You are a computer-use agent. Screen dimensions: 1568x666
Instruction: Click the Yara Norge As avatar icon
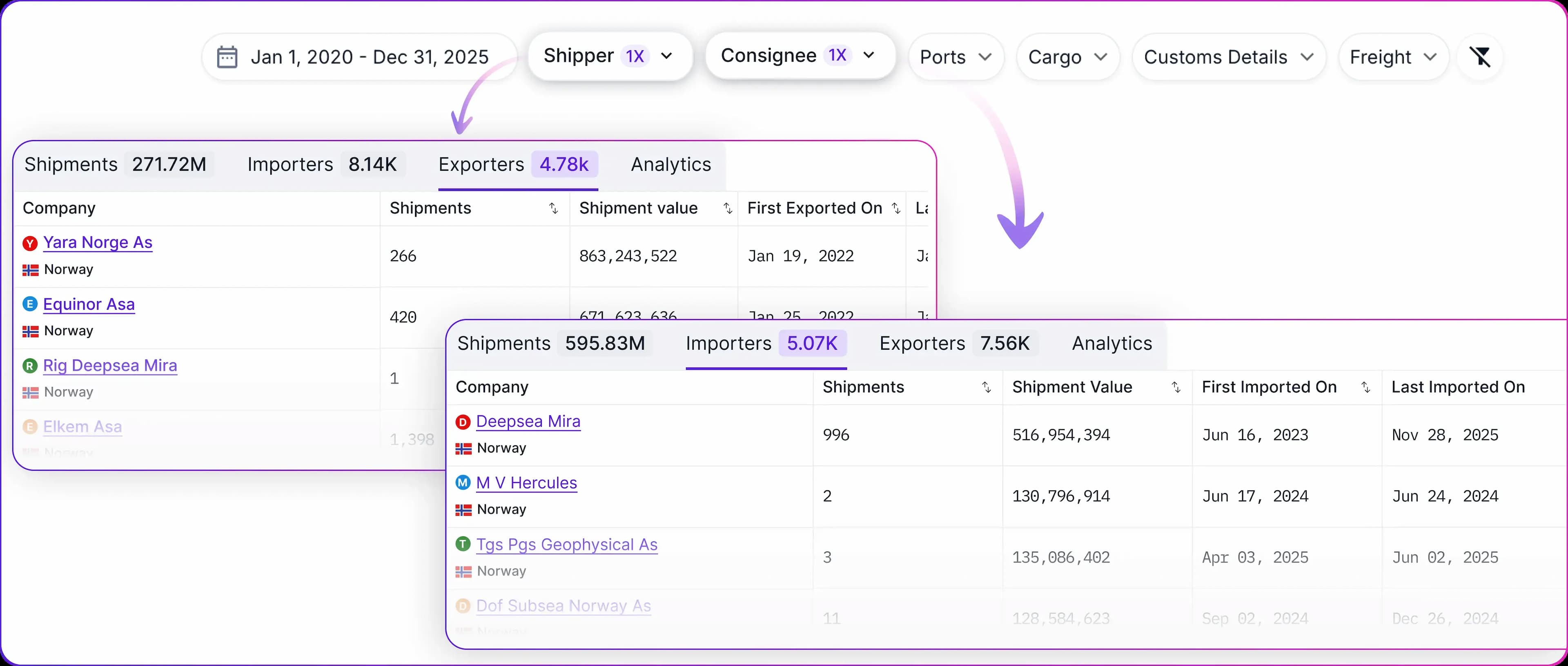click(30, 243)
